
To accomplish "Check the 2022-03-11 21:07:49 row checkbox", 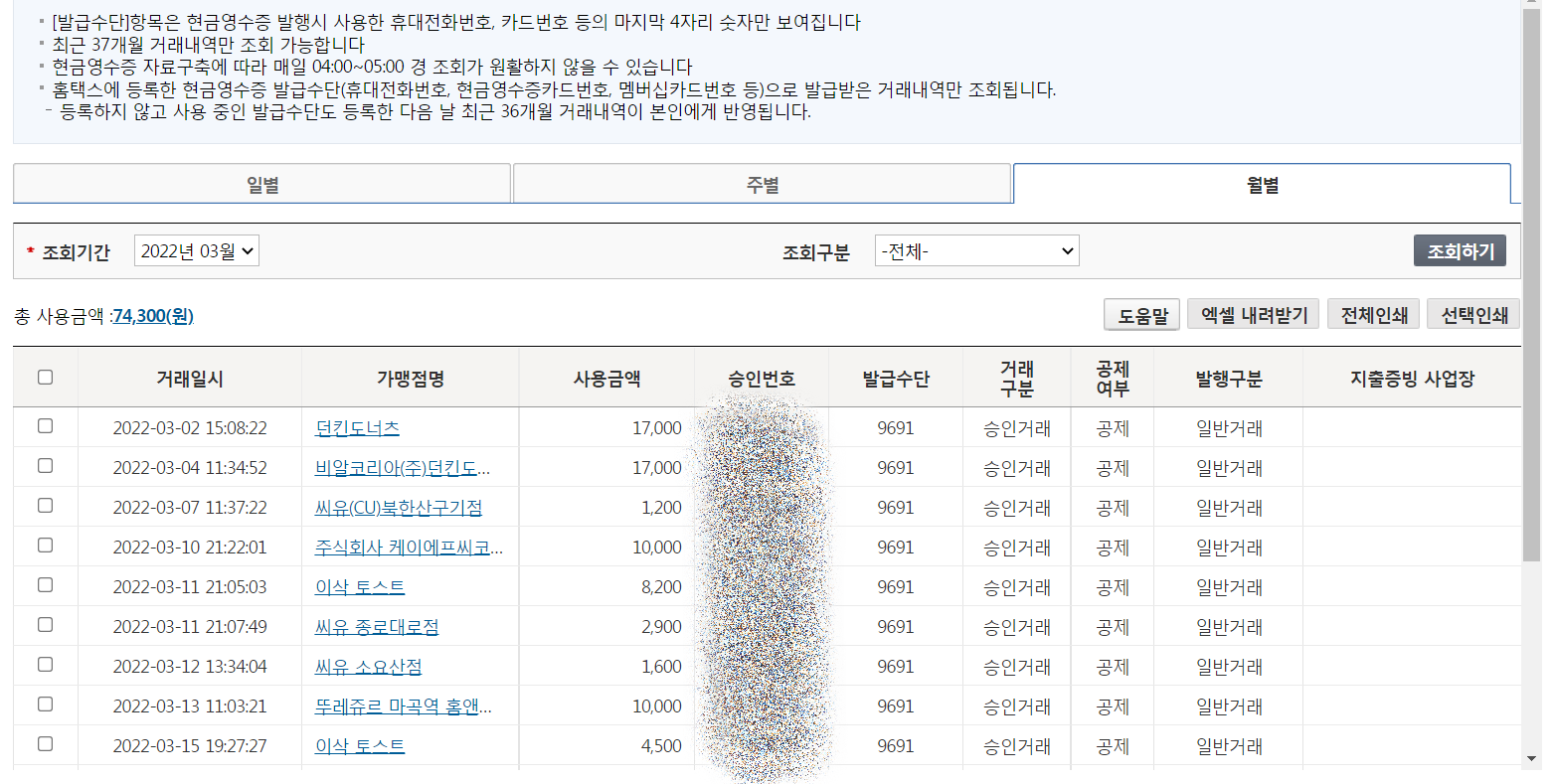I will click(45, 624).
